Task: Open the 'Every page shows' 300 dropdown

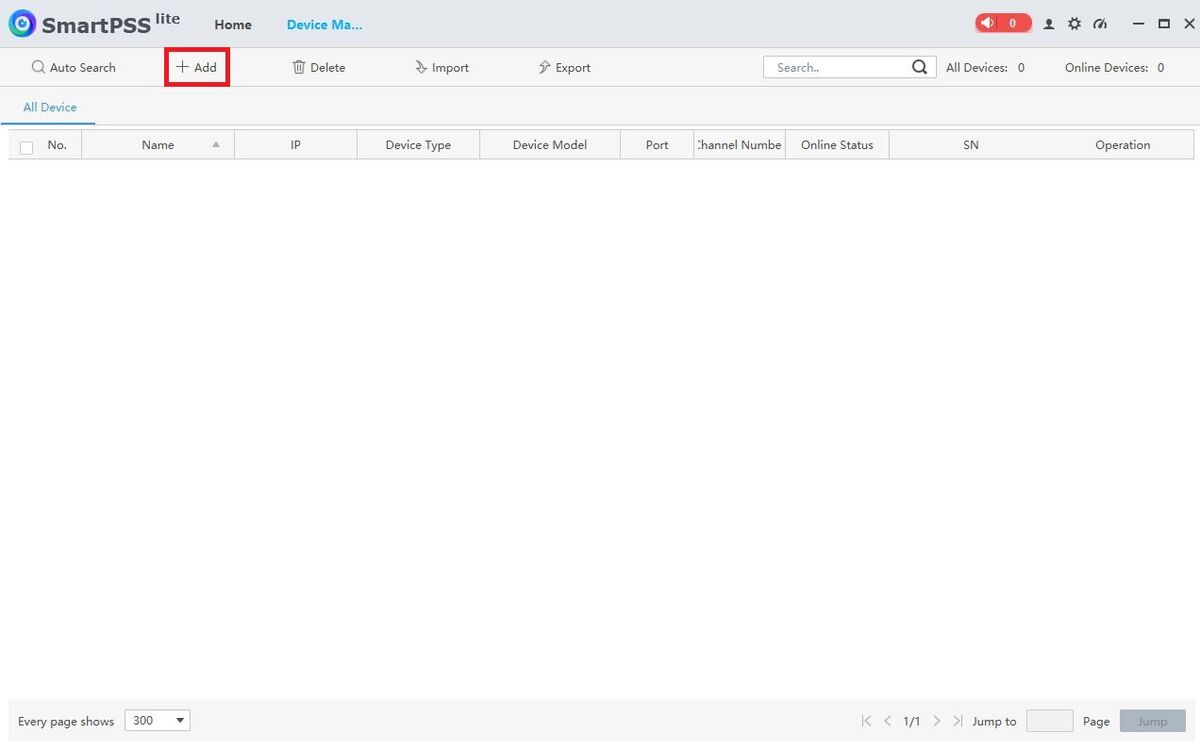Action: 157,720
